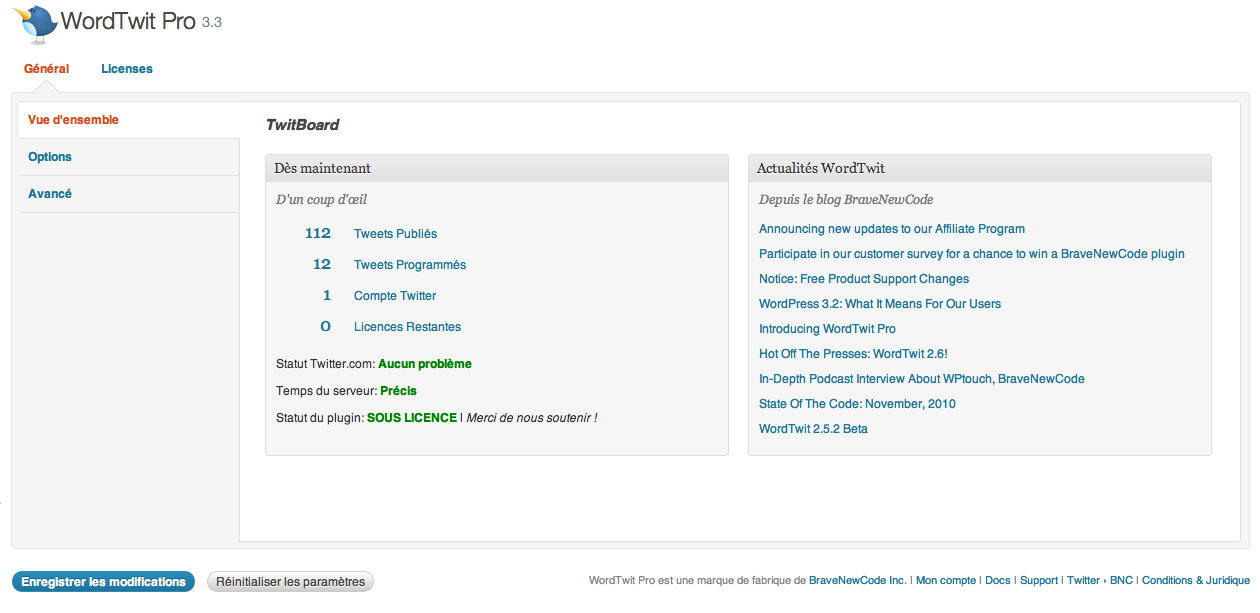Screen dimensions: 1260x613
Task: Read Announcing new updates to Affiliate Program
Action: point(892,229)
